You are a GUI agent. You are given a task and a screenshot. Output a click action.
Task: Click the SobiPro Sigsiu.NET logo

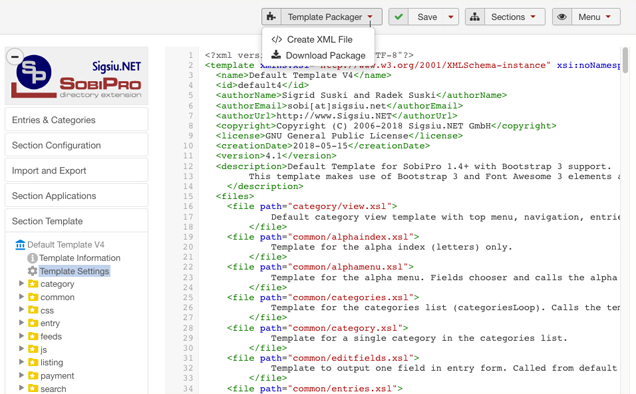(77, 76)
